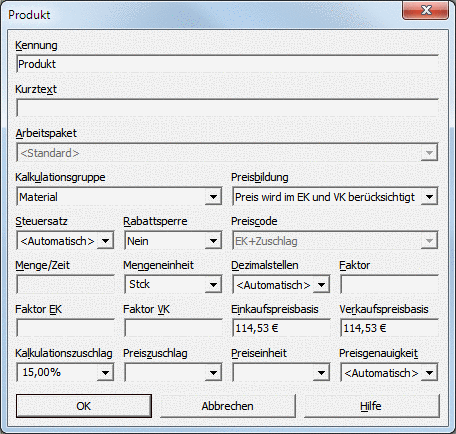Click the Kurztext input field
This screenshot has width=456, height=434.
point(227,108)
